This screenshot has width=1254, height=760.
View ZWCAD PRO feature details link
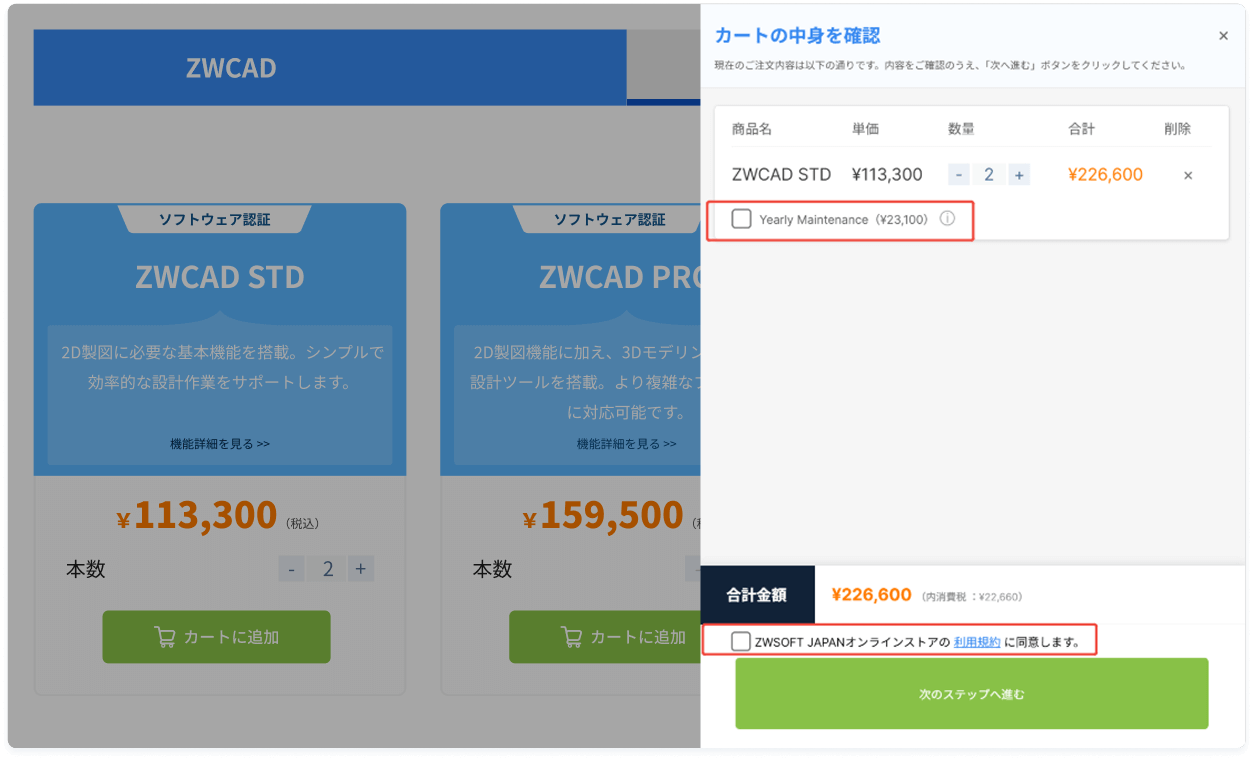(x=626, y=444)
